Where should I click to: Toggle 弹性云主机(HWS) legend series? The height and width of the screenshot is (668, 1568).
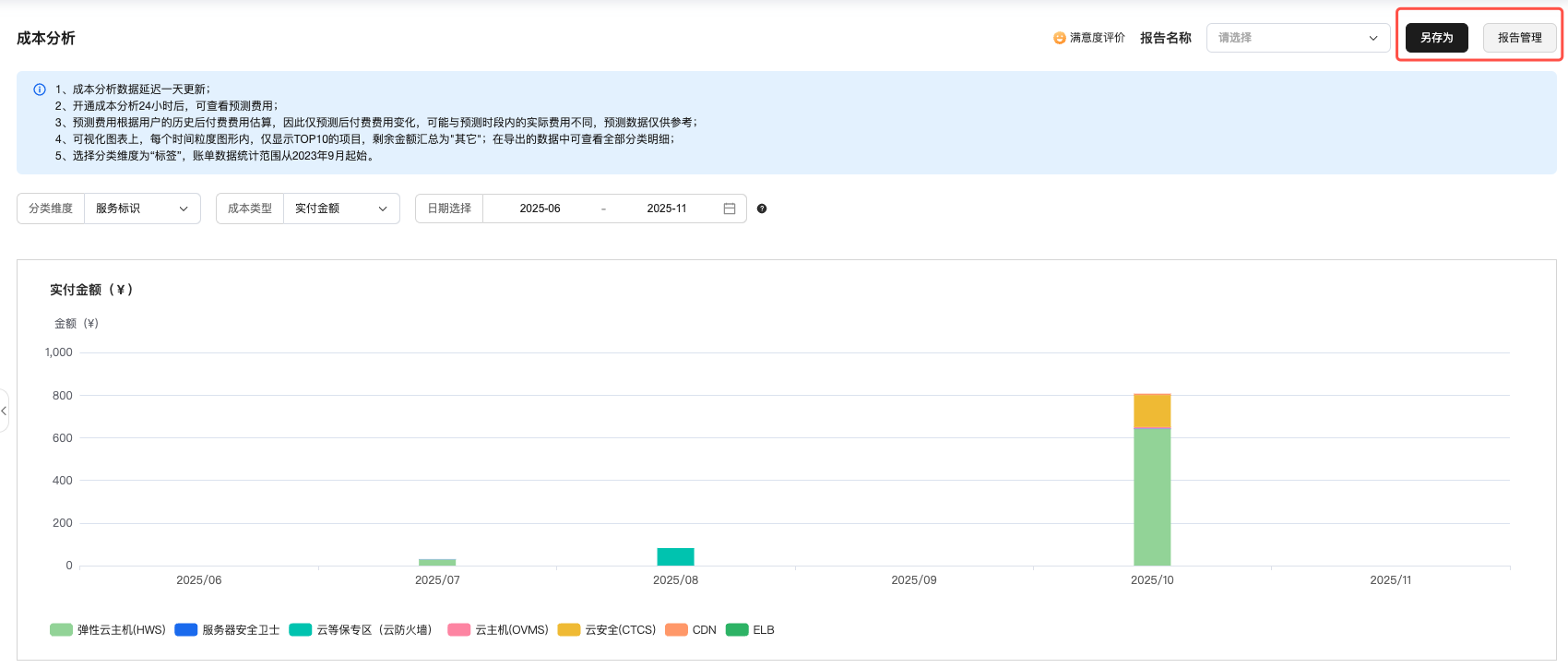(x=108, y=630)
